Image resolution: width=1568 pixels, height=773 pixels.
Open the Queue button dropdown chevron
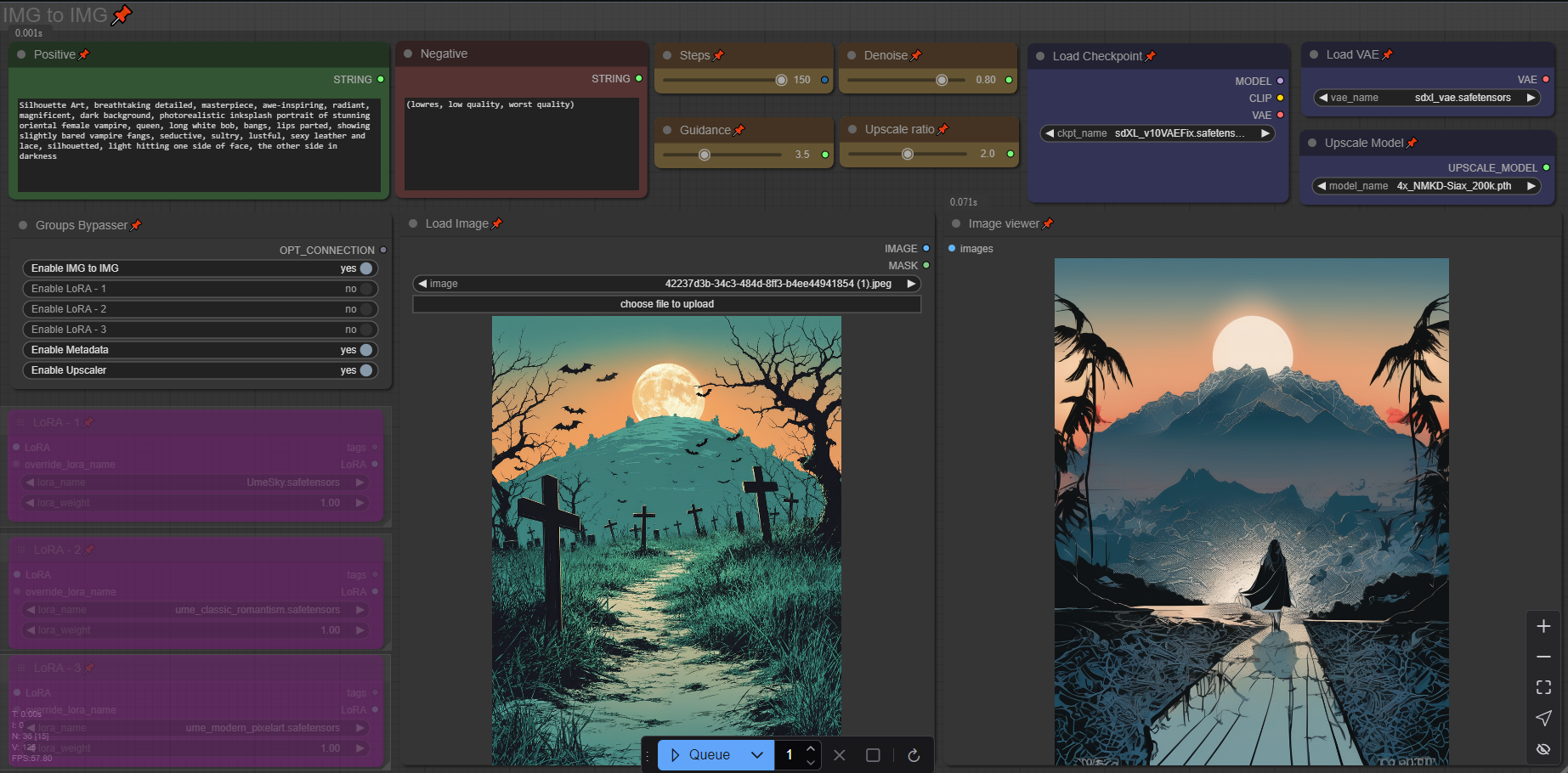point(757,755)
